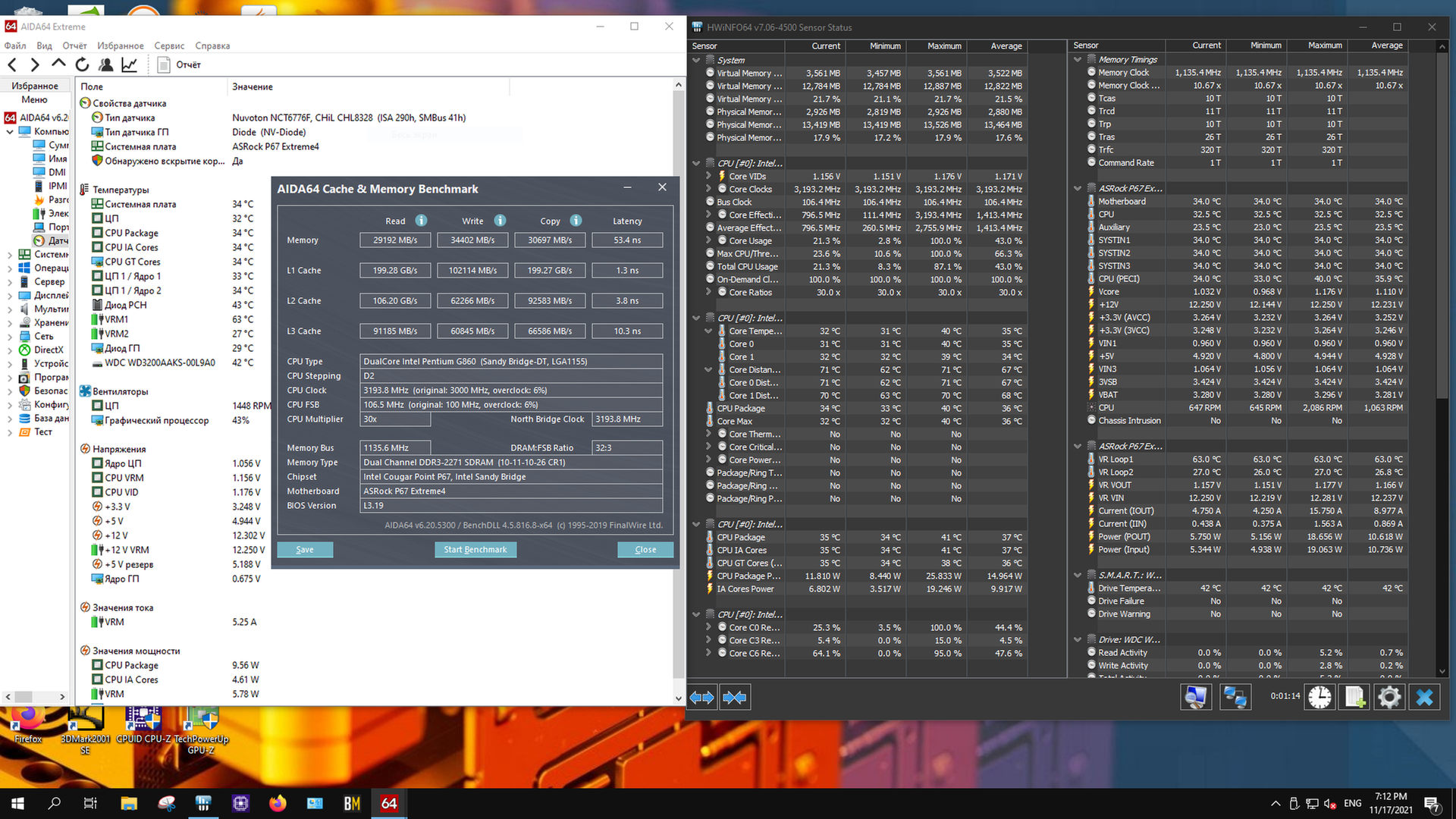Viewport: 1456px width, 819px height.
Task: Click Memory Read result 29192 MB/s
Action: (395, 240)
